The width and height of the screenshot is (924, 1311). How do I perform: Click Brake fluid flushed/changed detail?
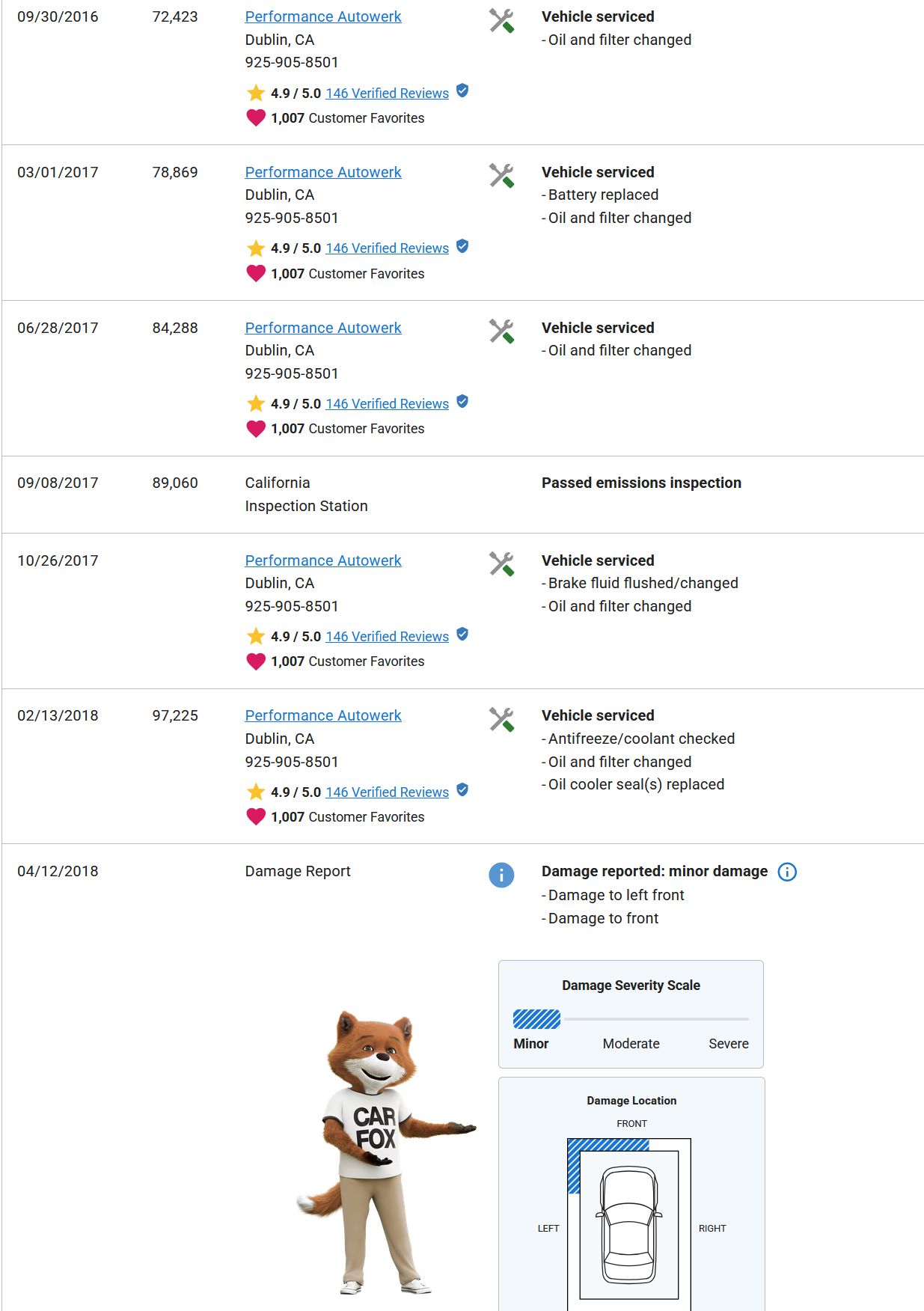(x=643, y=583)
